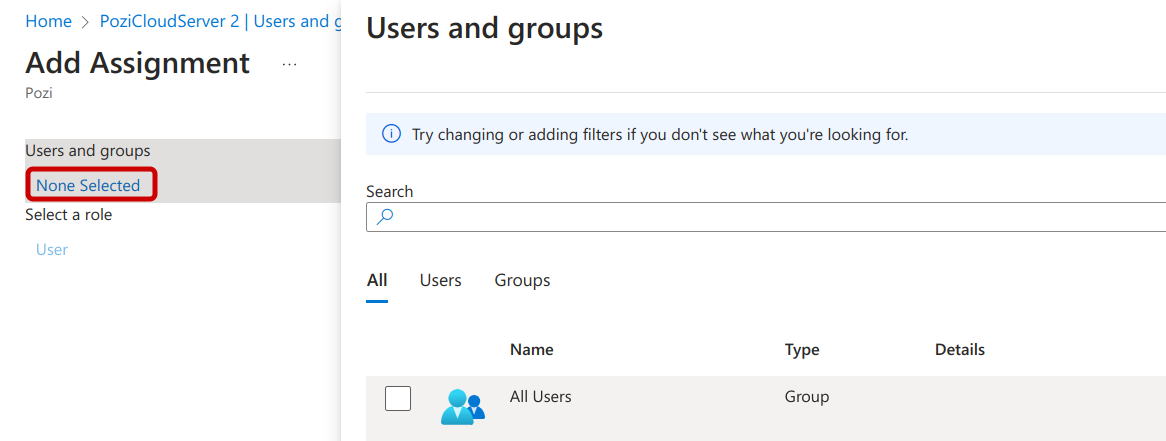The width and height of the screenshot is (1166, 441).
Task: Click the All Users group avatar icon
Action: tap(462, 406)
